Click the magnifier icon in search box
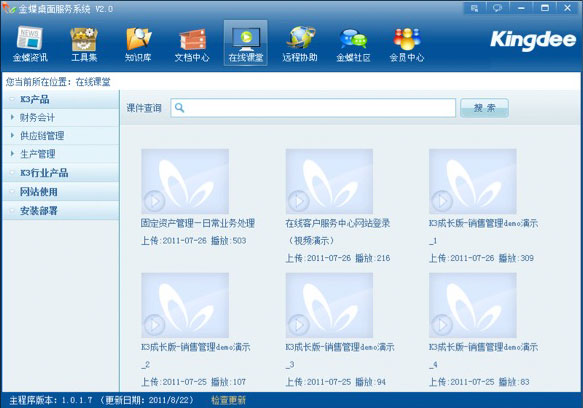 180,108
